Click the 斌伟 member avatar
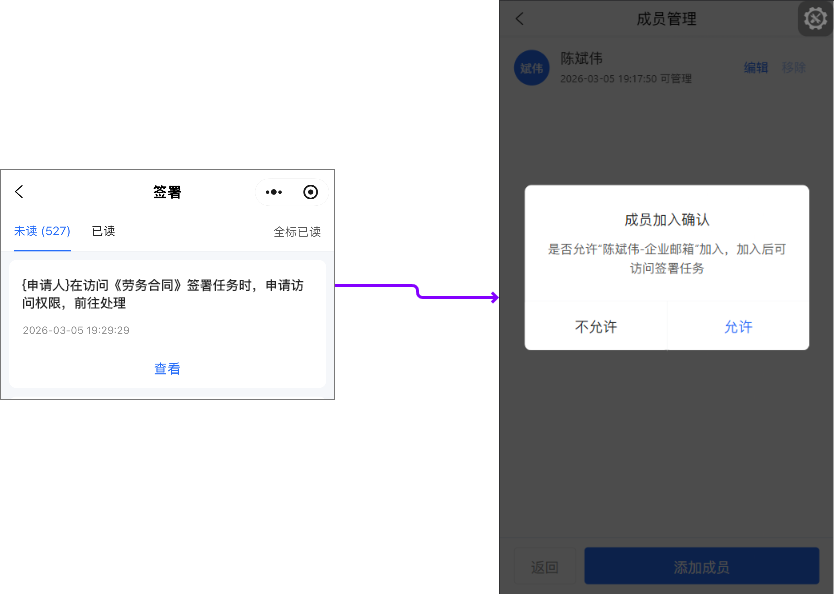This screenshot has height=594, width=834. tap(531, 68)
